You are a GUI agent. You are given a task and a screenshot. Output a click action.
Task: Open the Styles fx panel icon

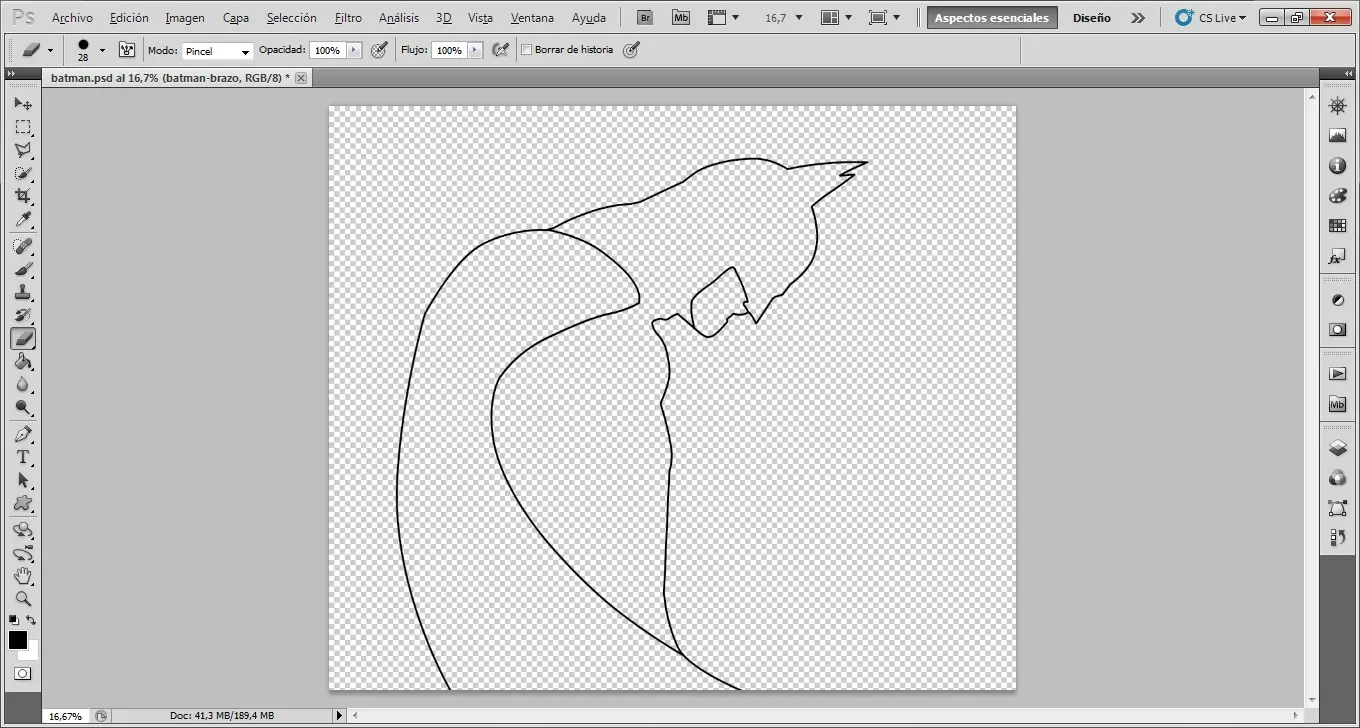coord(1337,257)
